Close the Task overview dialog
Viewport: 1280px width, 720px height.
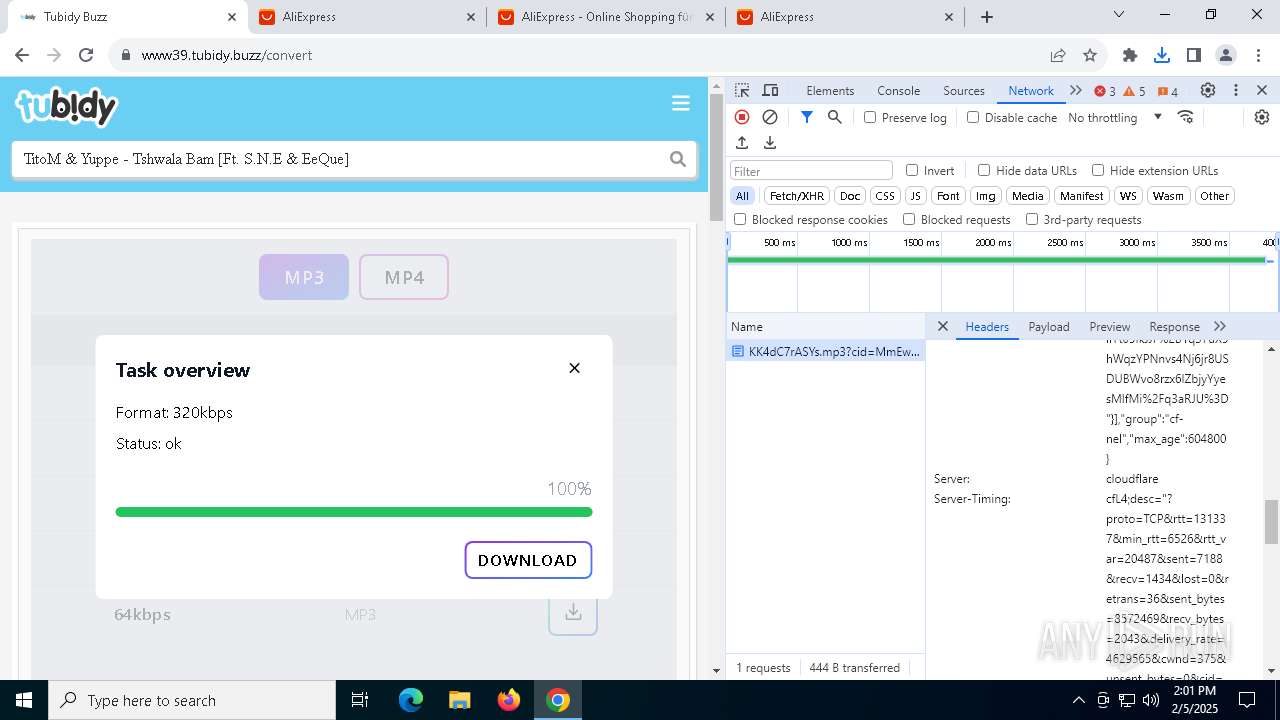coord(574,368)
